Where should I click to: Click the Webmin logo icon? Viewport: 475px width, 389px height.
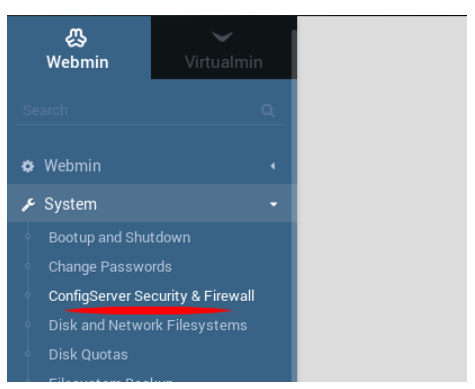point(76,38)
